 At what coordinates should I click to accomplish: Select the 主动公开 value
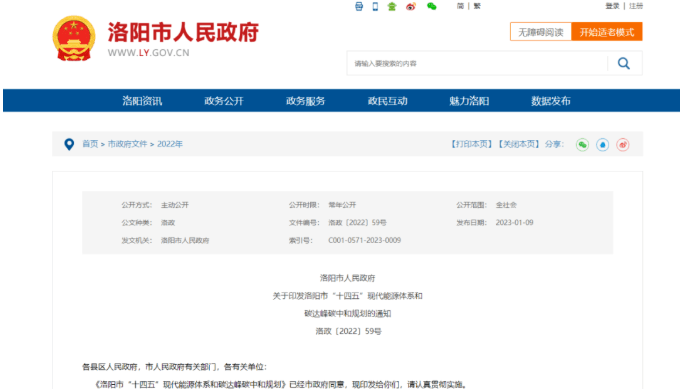pos(175,205)
